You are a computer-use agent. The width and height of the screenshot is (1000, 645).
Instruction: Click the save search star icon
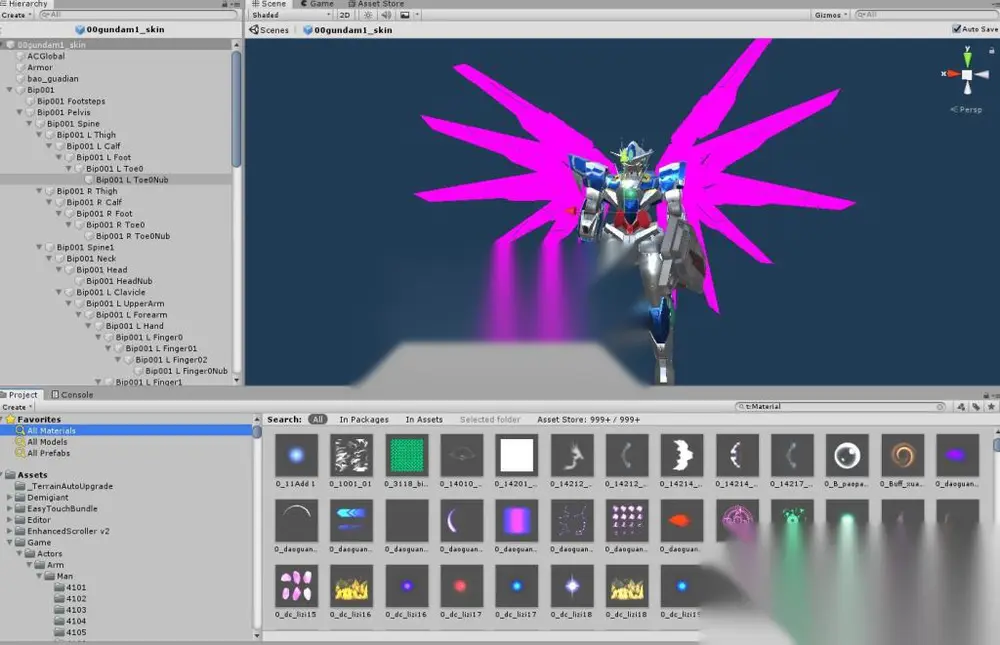point(991,406)
